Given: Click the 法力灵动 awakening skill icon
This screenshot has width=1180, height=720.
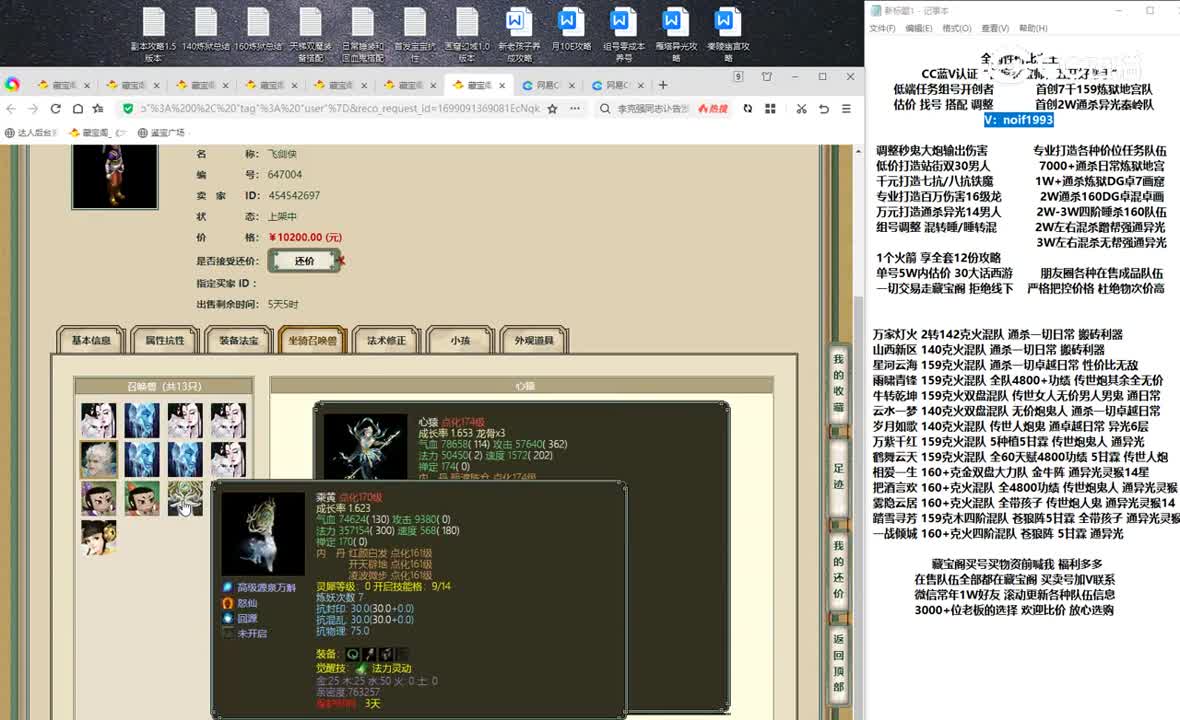Looking at the screenshot, I should (361, 668).
